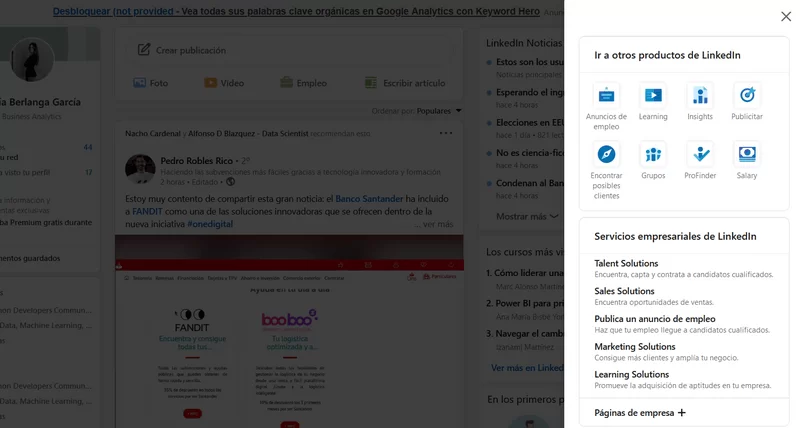Click Publica un anuncio de empleo
The image size is (800, 428).
[655, 319]
